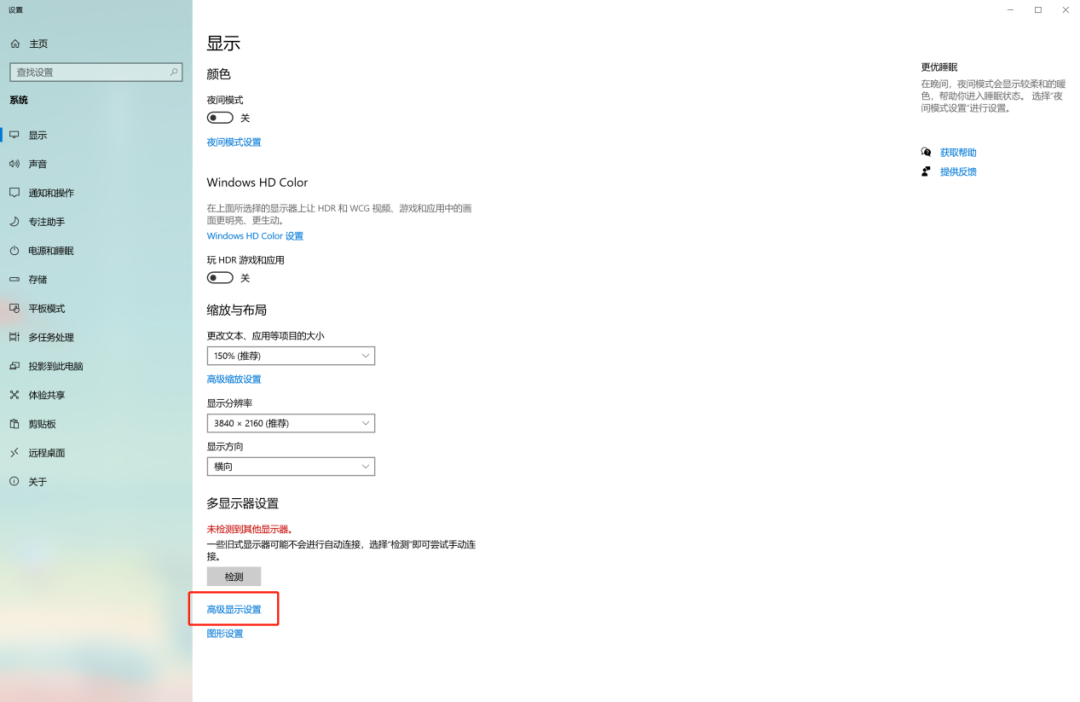The image size is (1080, 702).
Task: Click the 声音 speaker icon
Action: 14,164
